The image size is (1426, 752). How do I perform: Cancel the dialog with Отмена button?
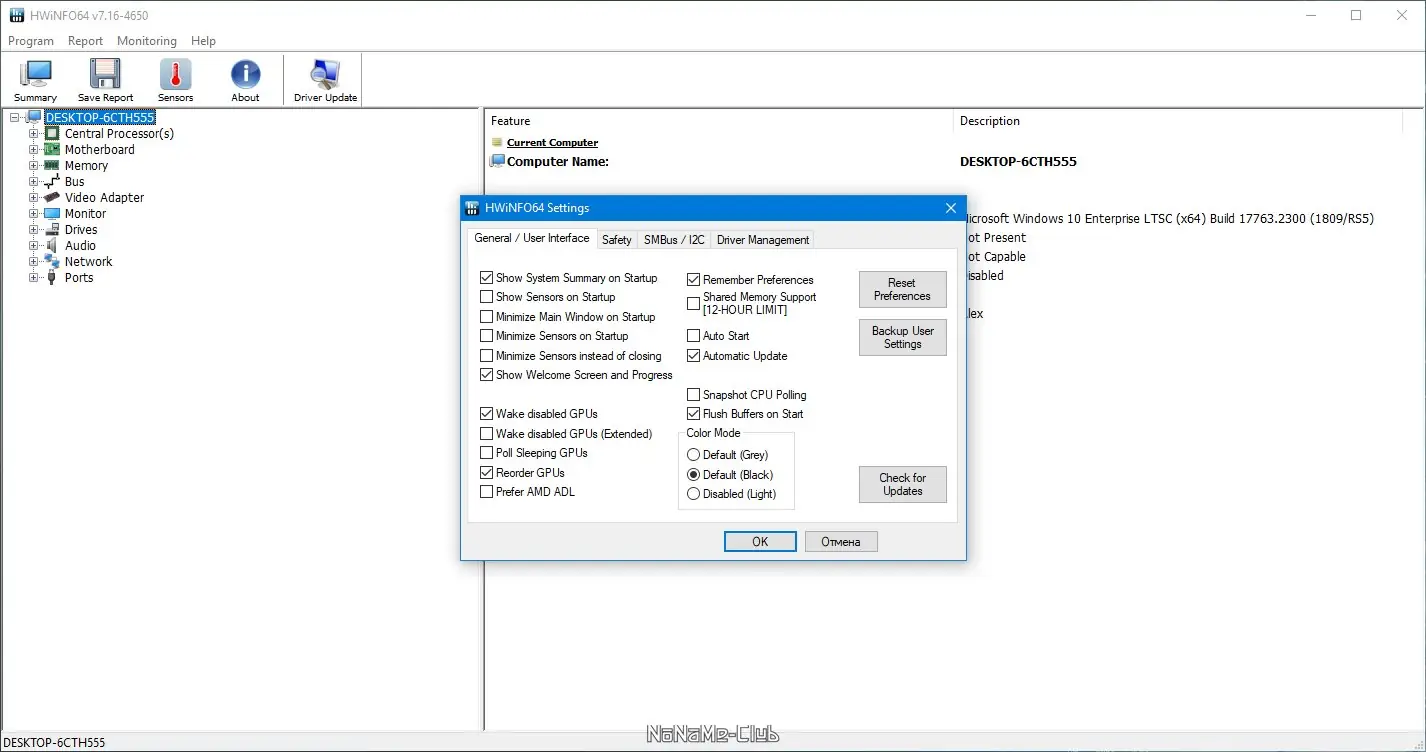[x=841, y=541]
